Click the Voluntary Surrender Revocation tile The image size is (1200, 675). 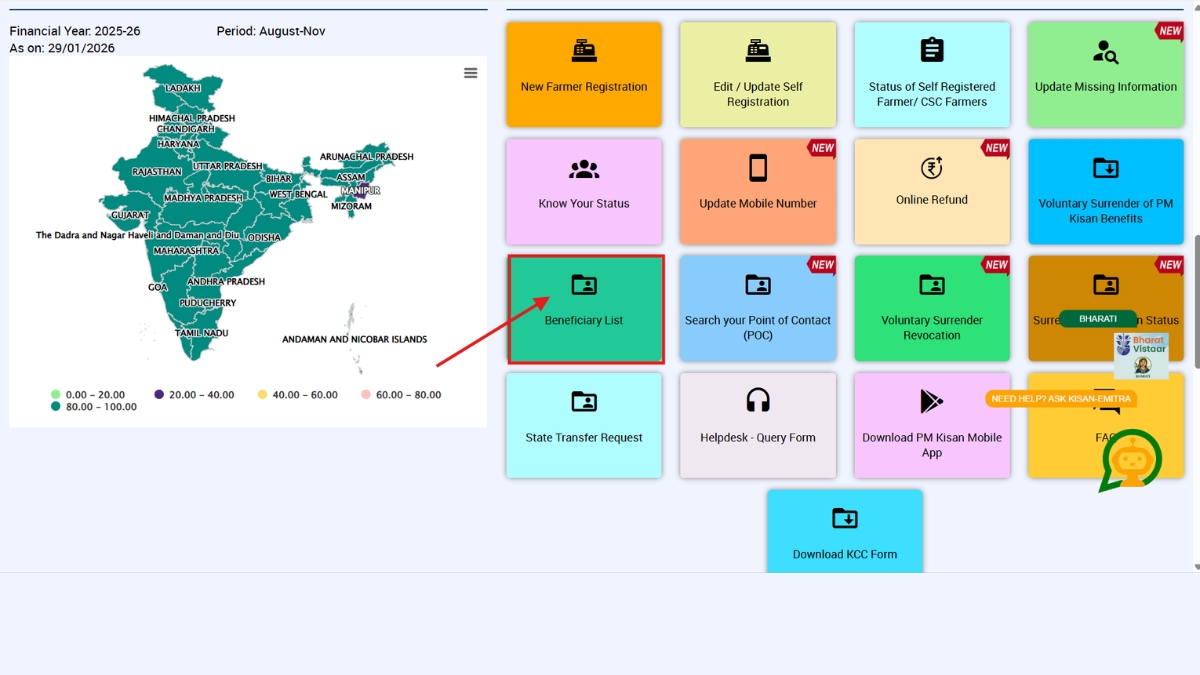pos(931,308)
